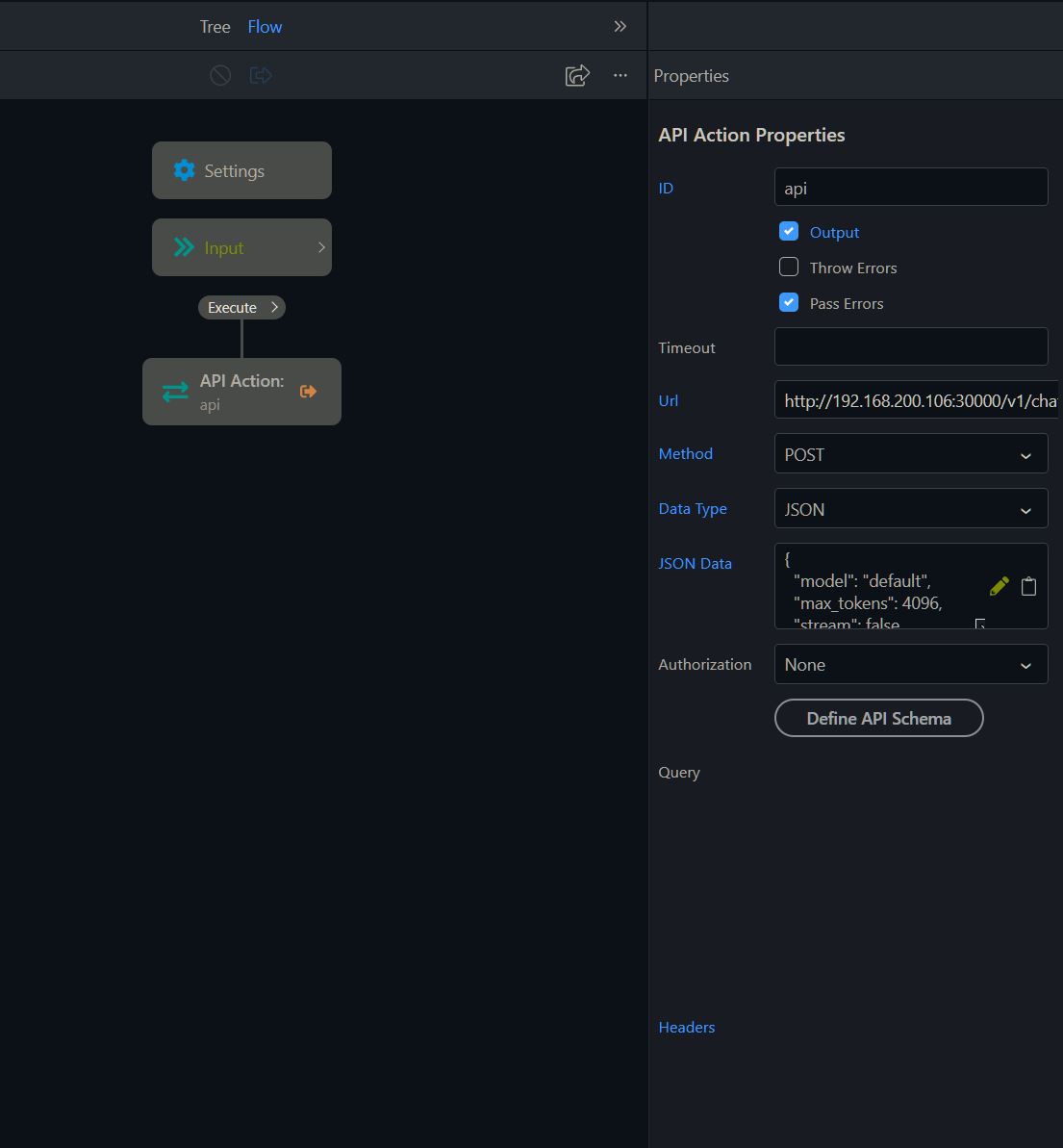Screen dimensions: 1063x1148
Task: Click the orange output icon on API Action node
Action: click(x=308, y=391)
